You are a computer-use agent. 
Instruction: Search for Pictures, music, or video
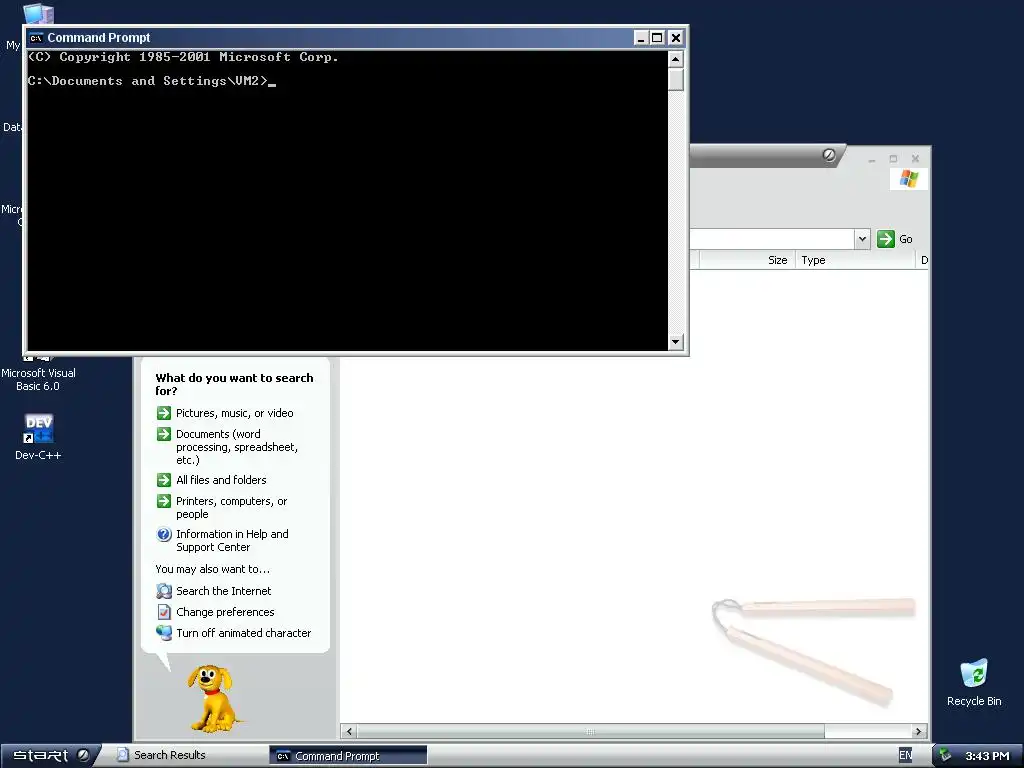pyautogui.click(x=234, y=413)
